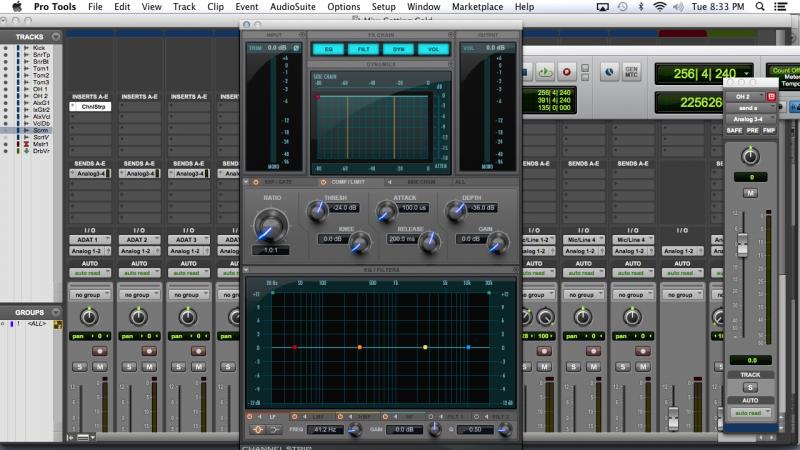Click the DEPTH knob
The width and height of the screenshot is (800, 450).
coord(456,211)
